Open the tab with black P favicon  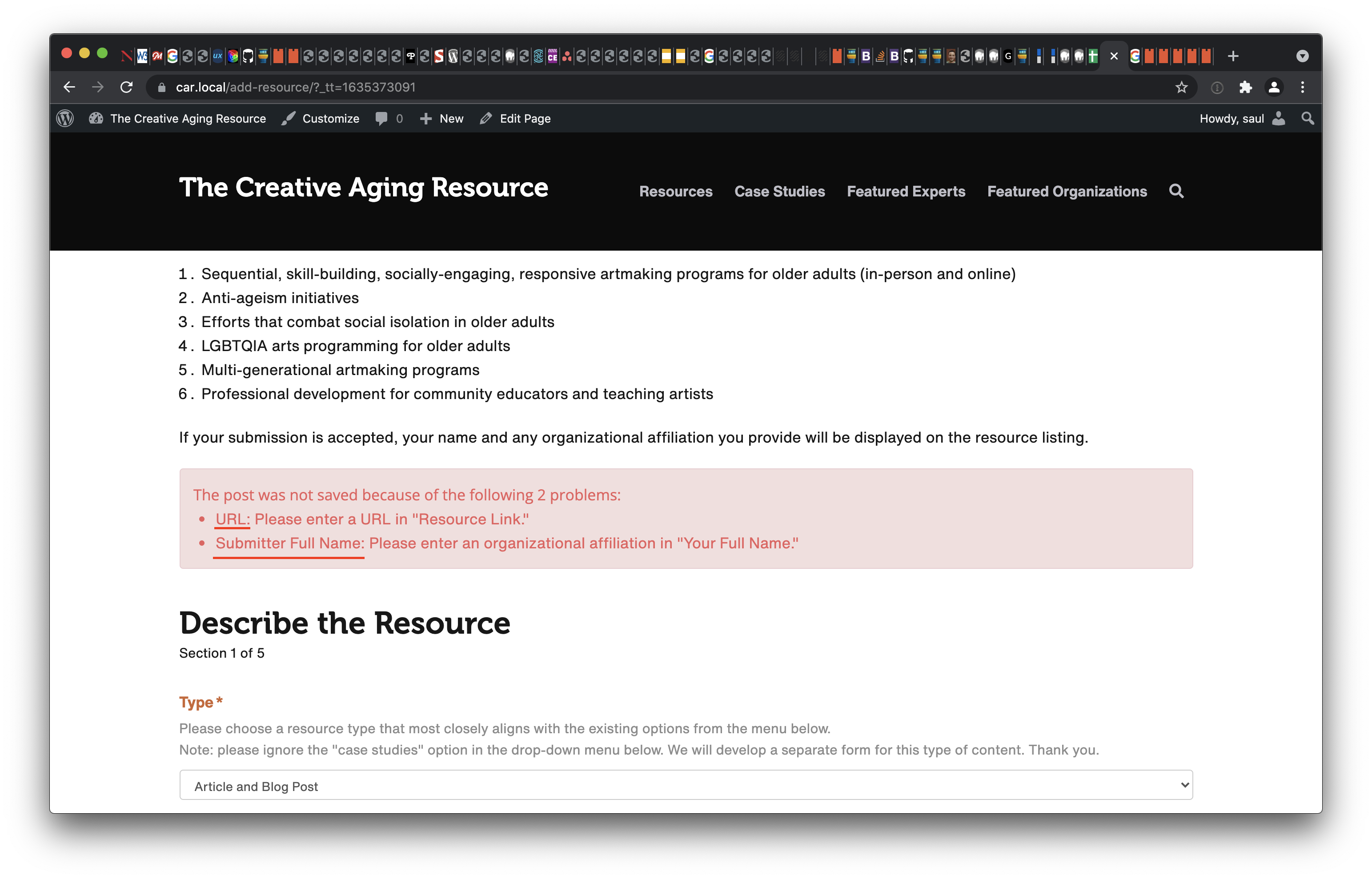[410, 56]
